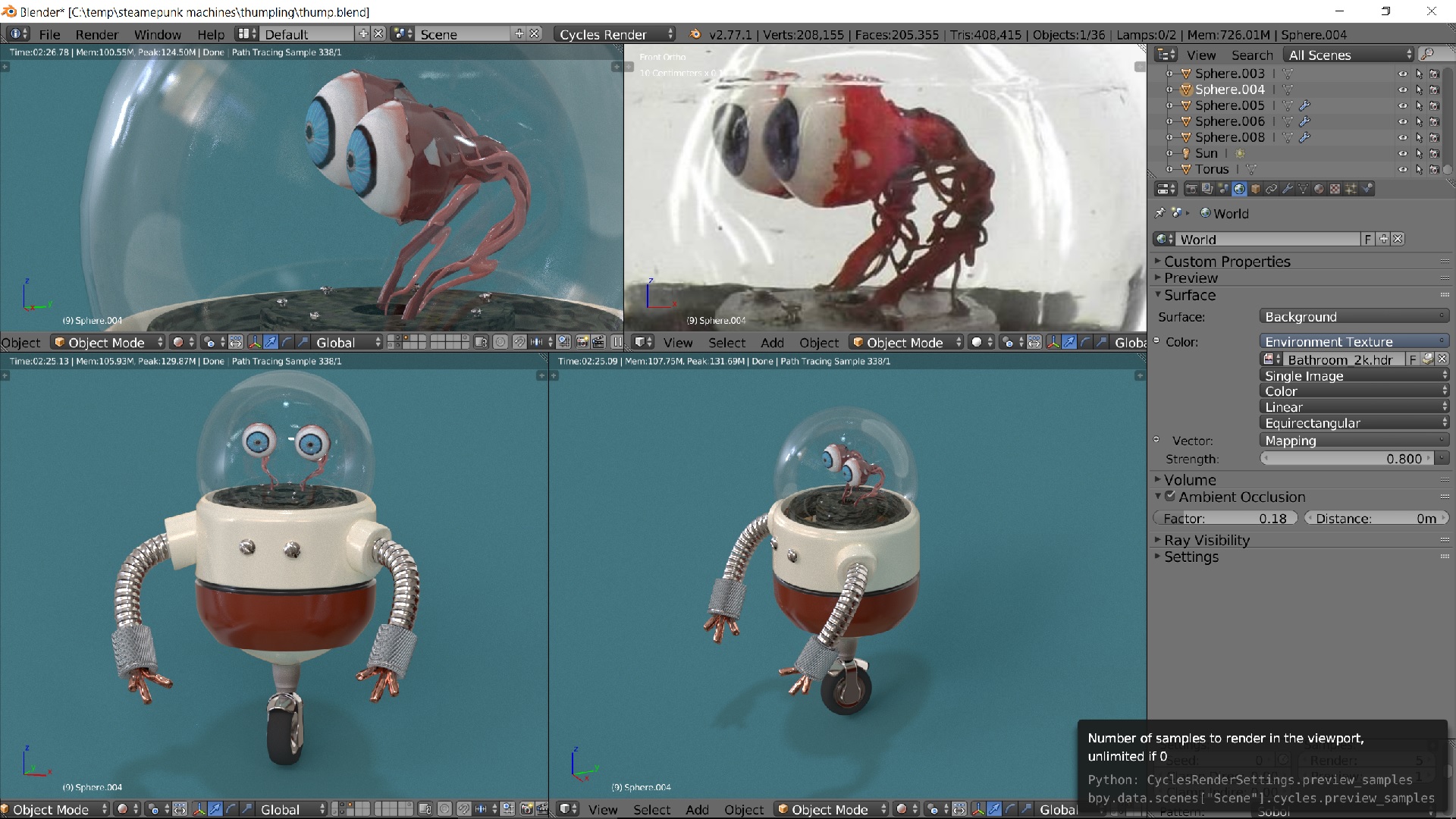Open the Material properties tab

[1319, 189]
